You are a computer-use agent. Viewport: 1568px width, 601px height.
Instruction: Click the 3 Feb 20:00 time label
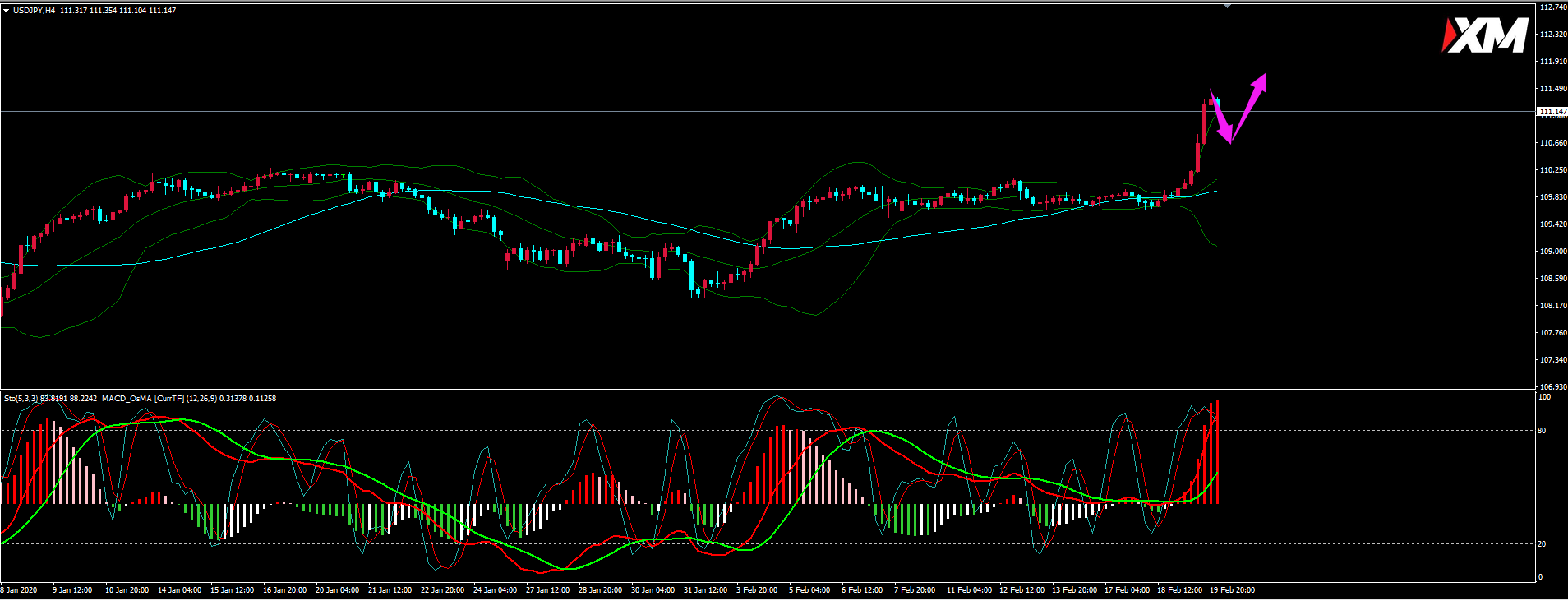(757, 590)
